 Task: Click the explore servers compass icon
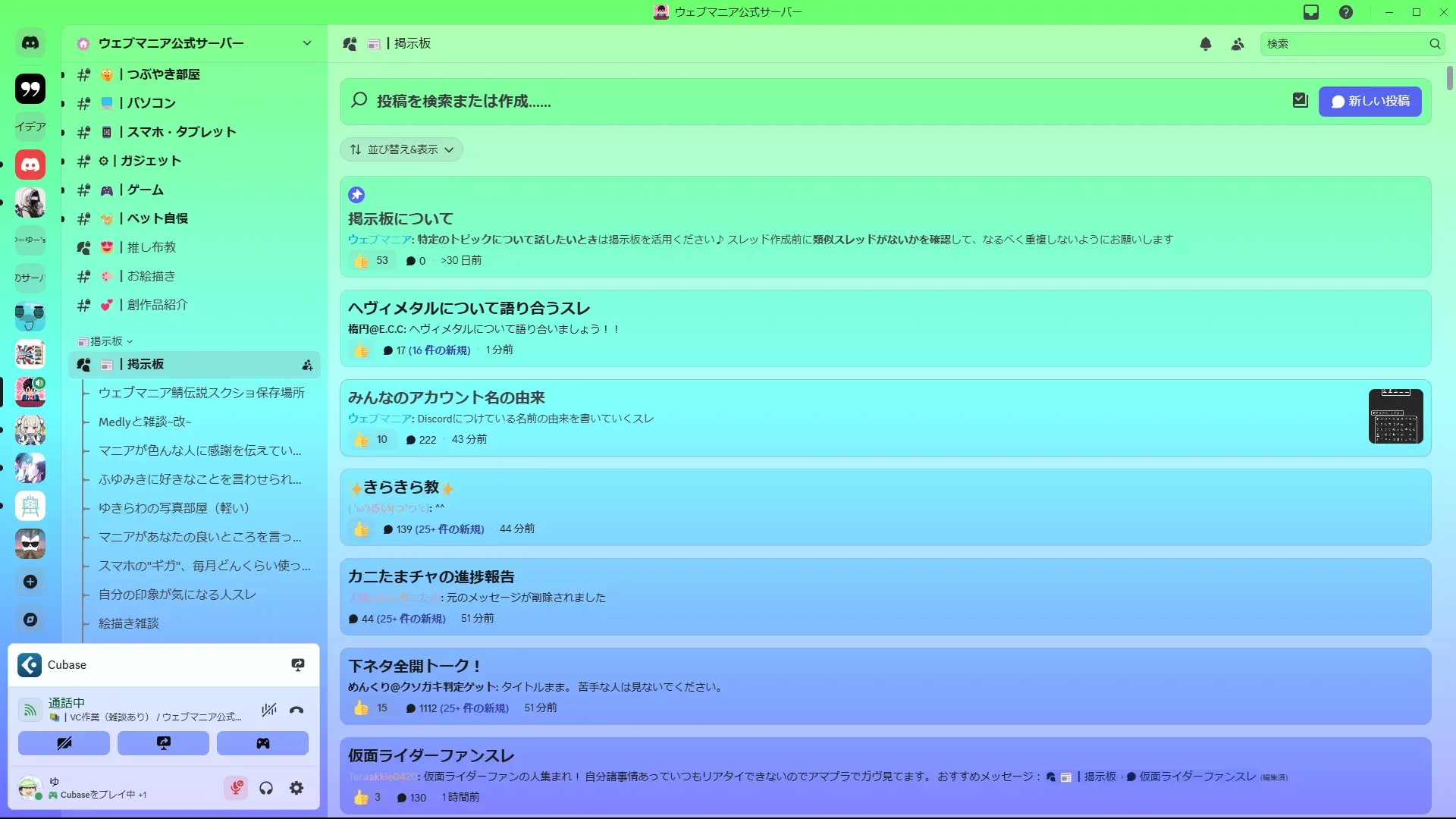pos(30,620)
